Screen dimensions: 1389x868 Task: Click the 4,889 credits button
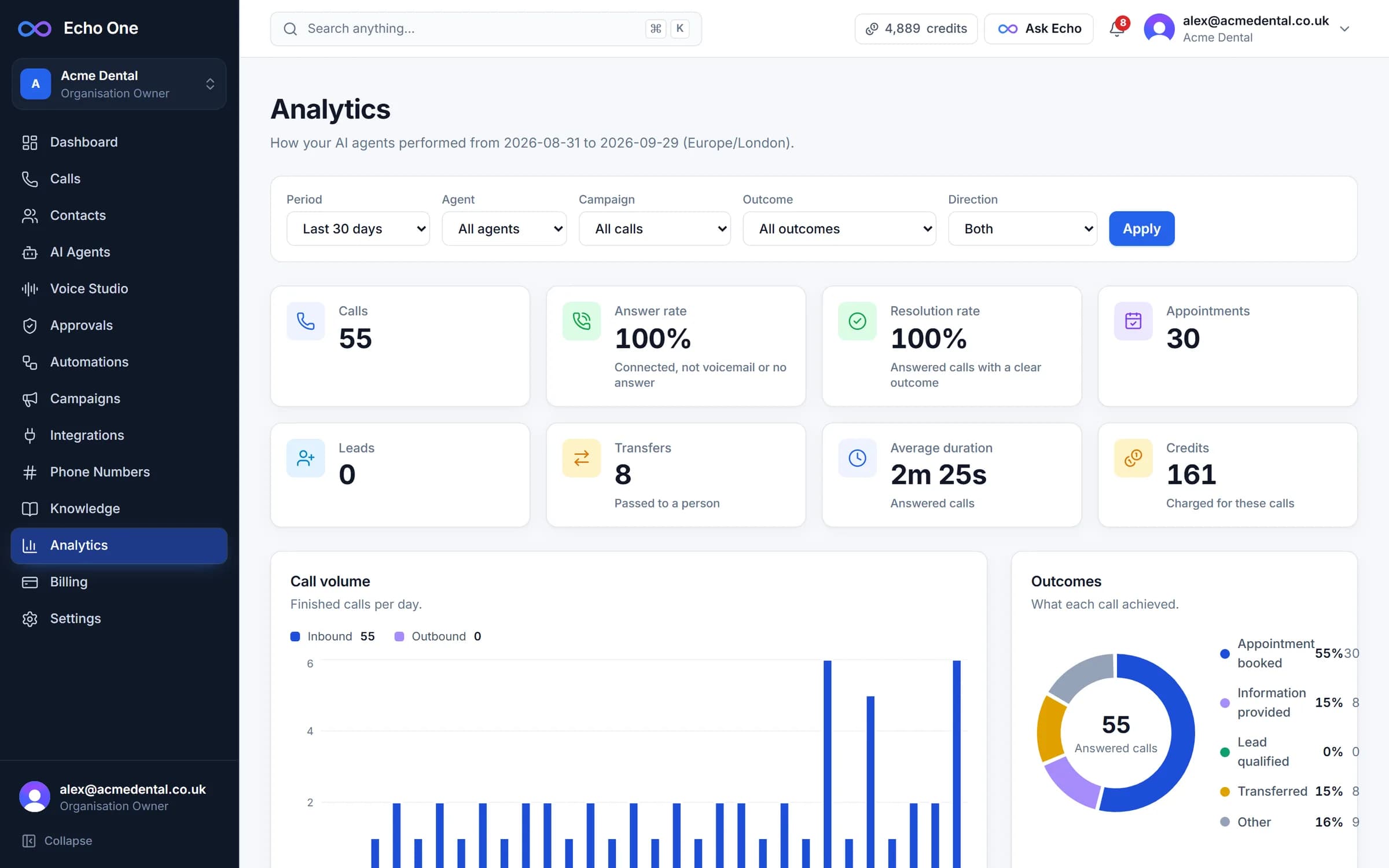pos(916,29)
